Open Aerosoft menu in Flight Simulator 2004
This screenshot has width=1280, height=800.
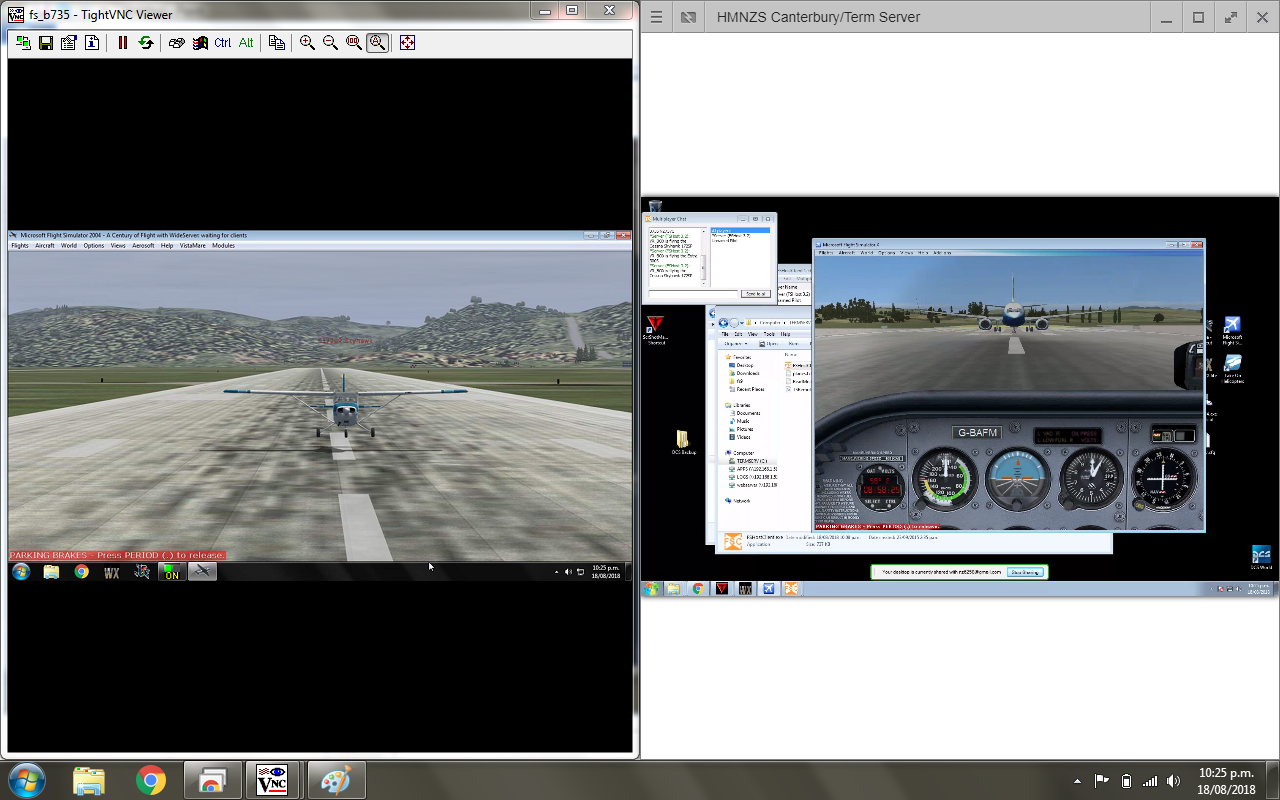click(143, 245)
